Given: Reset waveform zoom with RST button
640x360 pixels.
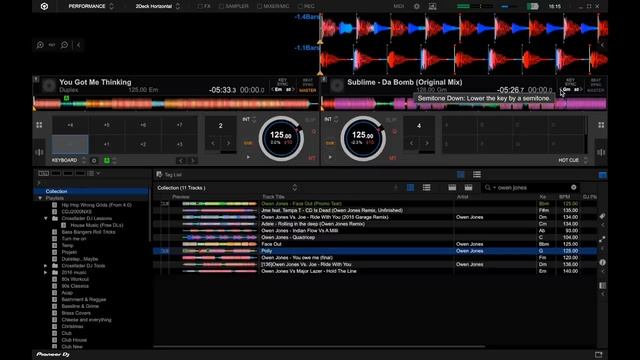Looking at the screenshot, I should click(52, 45).
